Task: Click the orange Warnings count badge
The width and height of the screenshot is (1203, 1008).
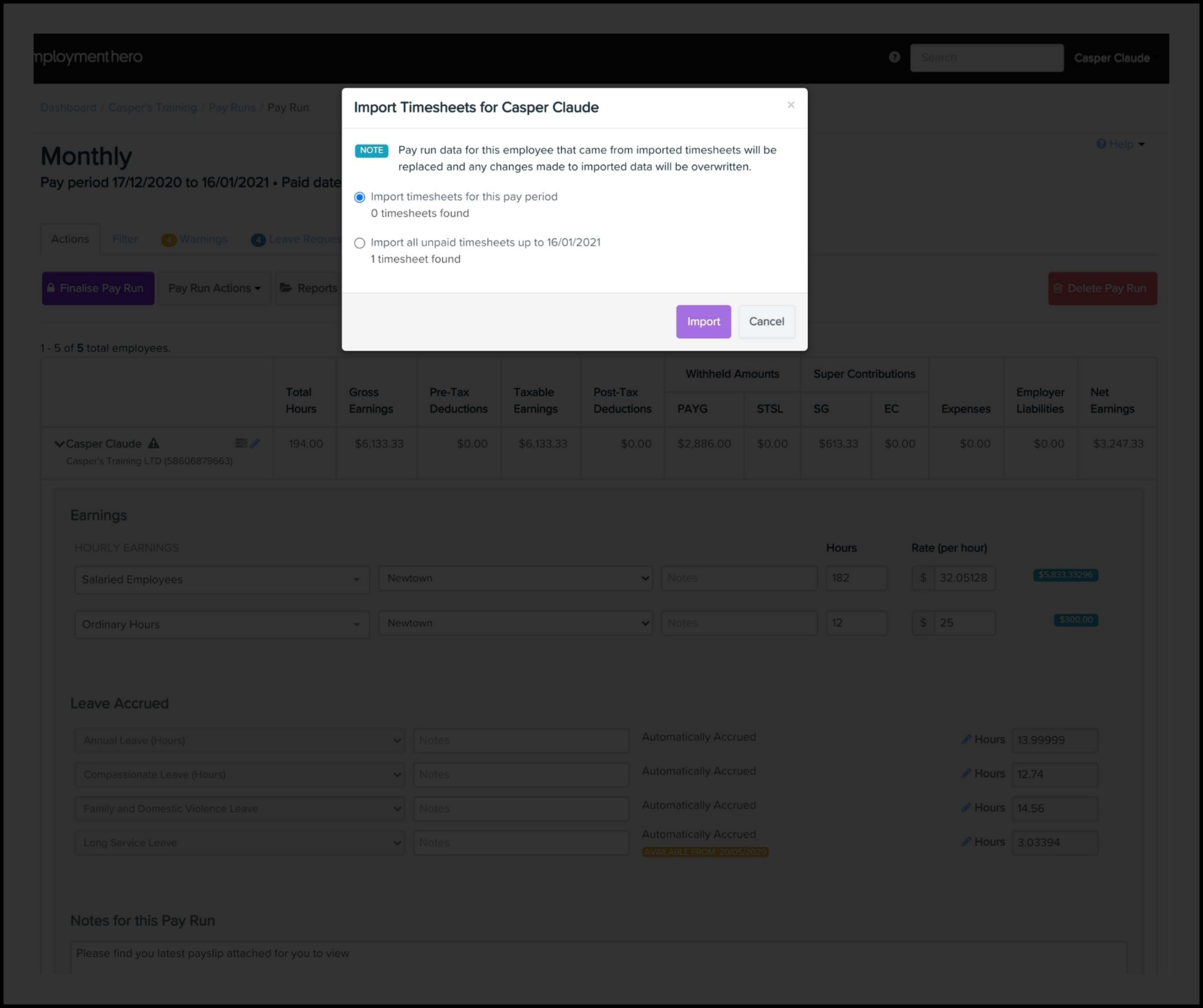Action: (169, 240)
